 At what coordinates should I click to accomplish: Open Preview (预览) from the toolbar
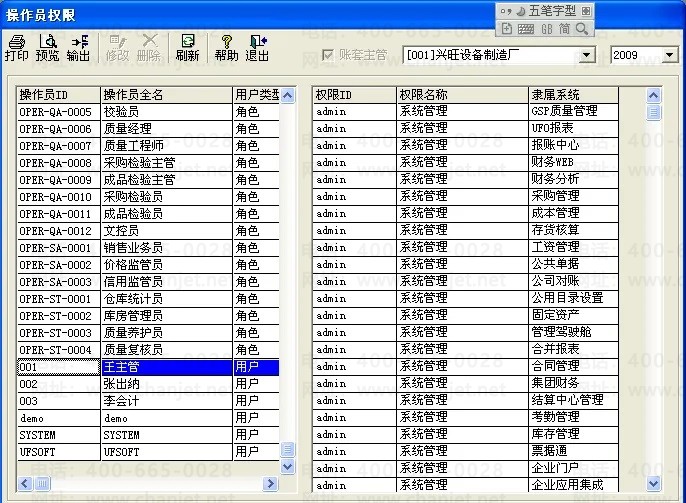pyautogui.click(x=47, y=48)
